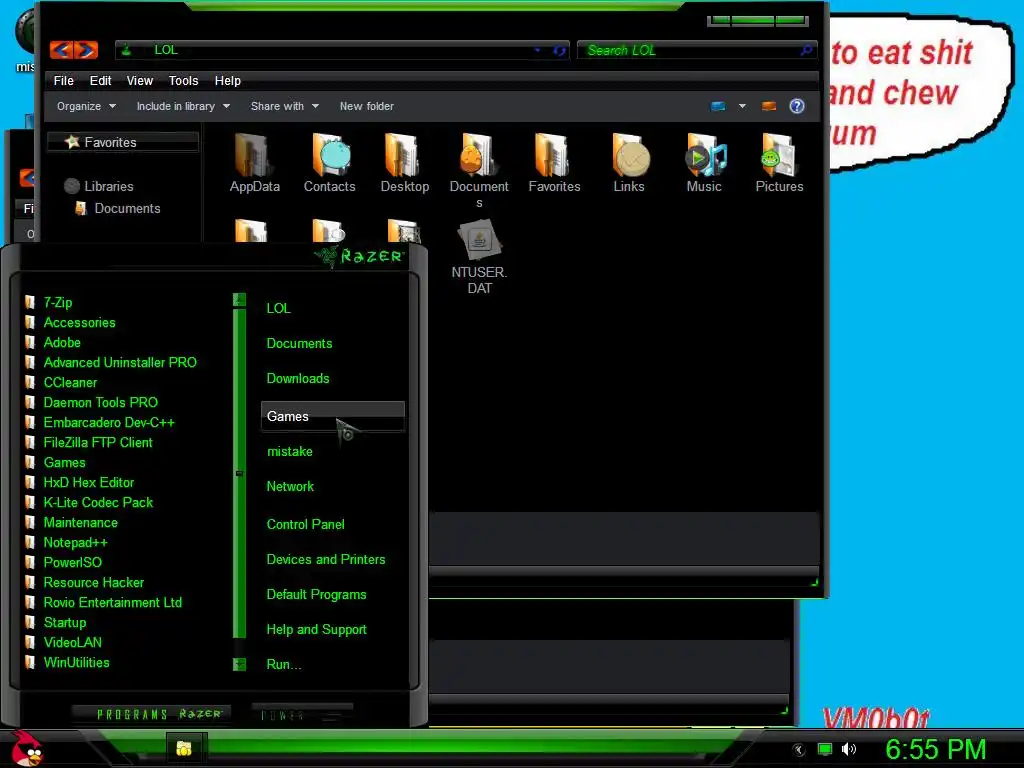Image resolution: width=1024 pixels, height=768 pixels.
Task: Open the Help menu
Action: coord(228,80)
